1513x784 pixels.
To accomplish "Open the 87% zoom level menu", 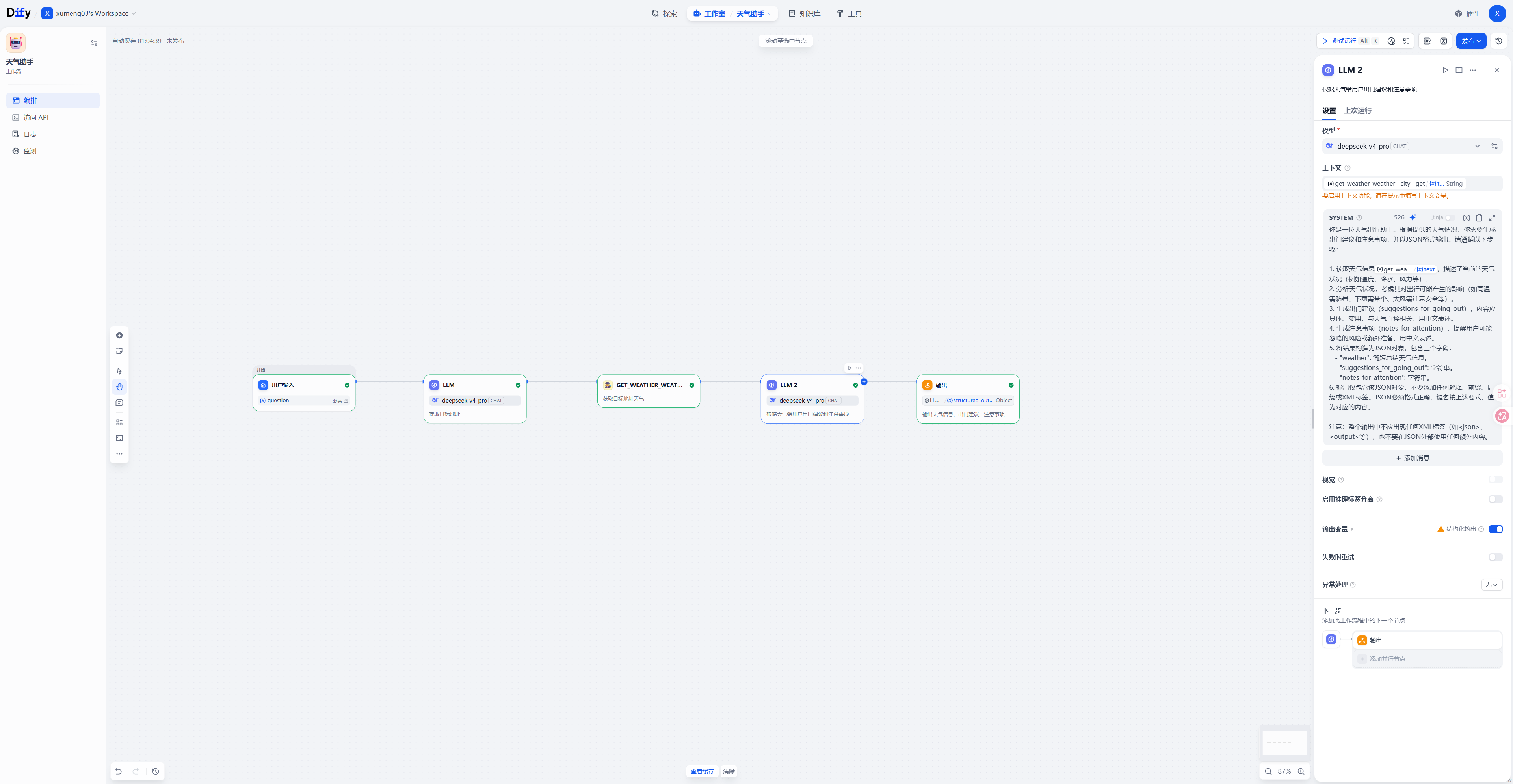I will pos(1284,771).
